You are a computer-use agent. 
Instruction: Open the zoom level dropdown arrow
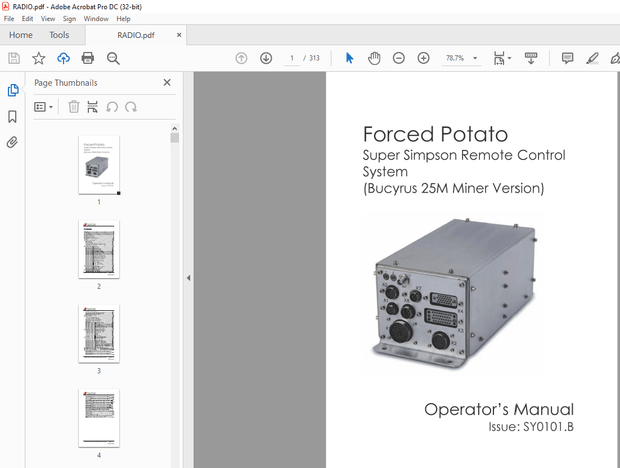(475, 58)
